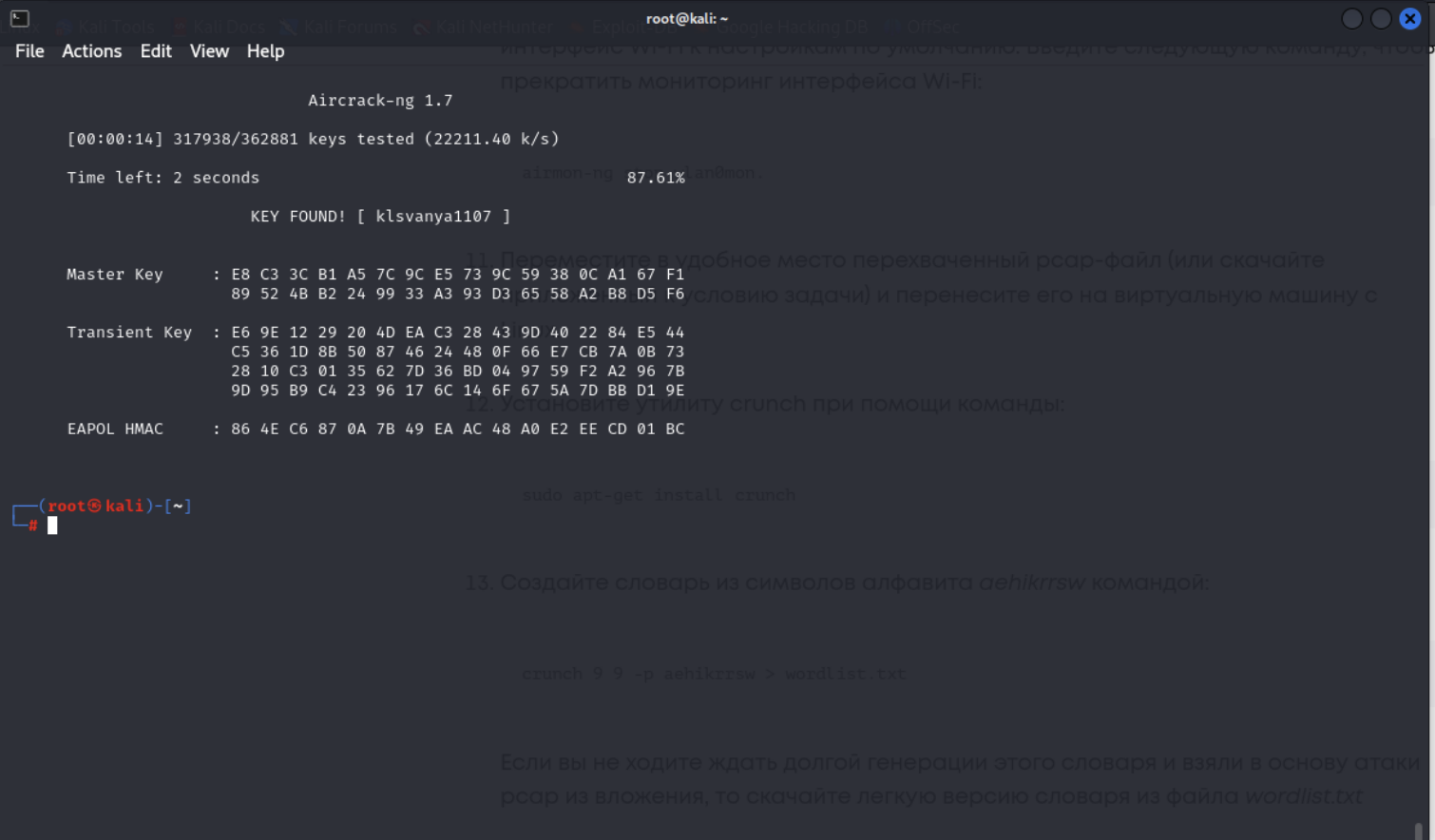The image size is (1435, 840).
Task: Open the Actions menu
Action: (x=91, y=51)
